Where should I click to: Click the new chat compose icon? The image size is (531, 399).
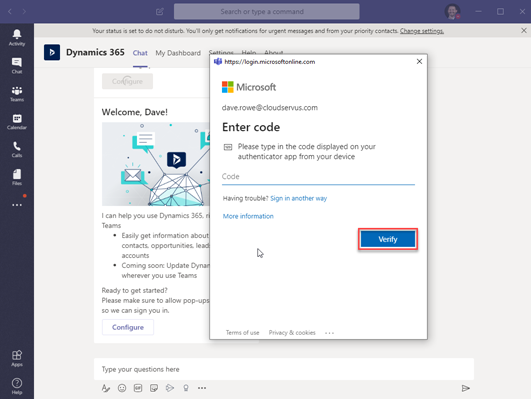point(160,12)
